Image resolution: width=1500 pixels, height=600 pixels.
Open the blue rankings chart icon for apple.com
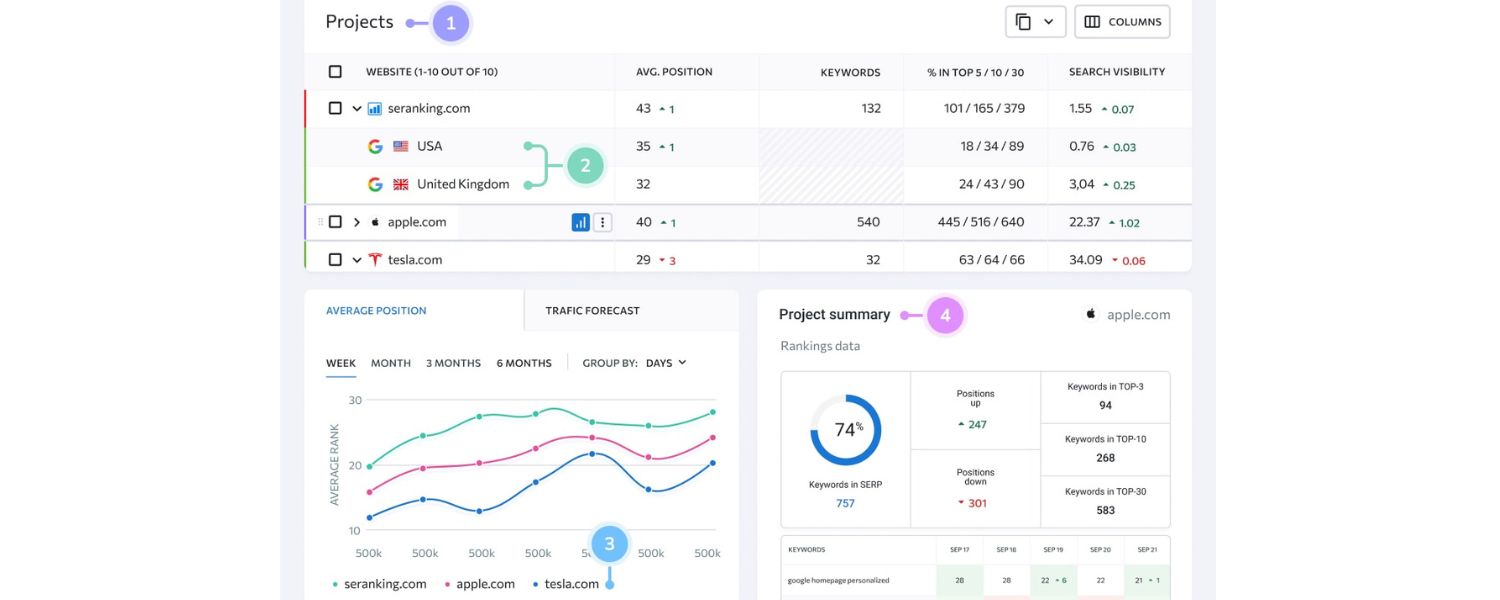(581, 221)
